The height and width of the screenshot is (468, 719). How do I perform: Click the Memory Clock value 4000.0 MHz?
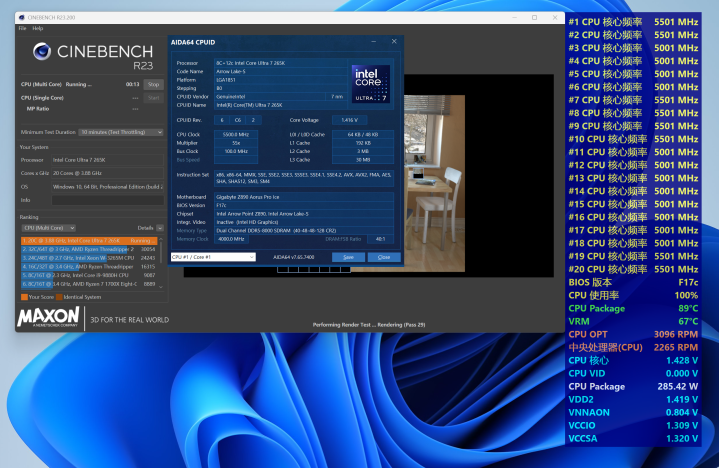232,239
